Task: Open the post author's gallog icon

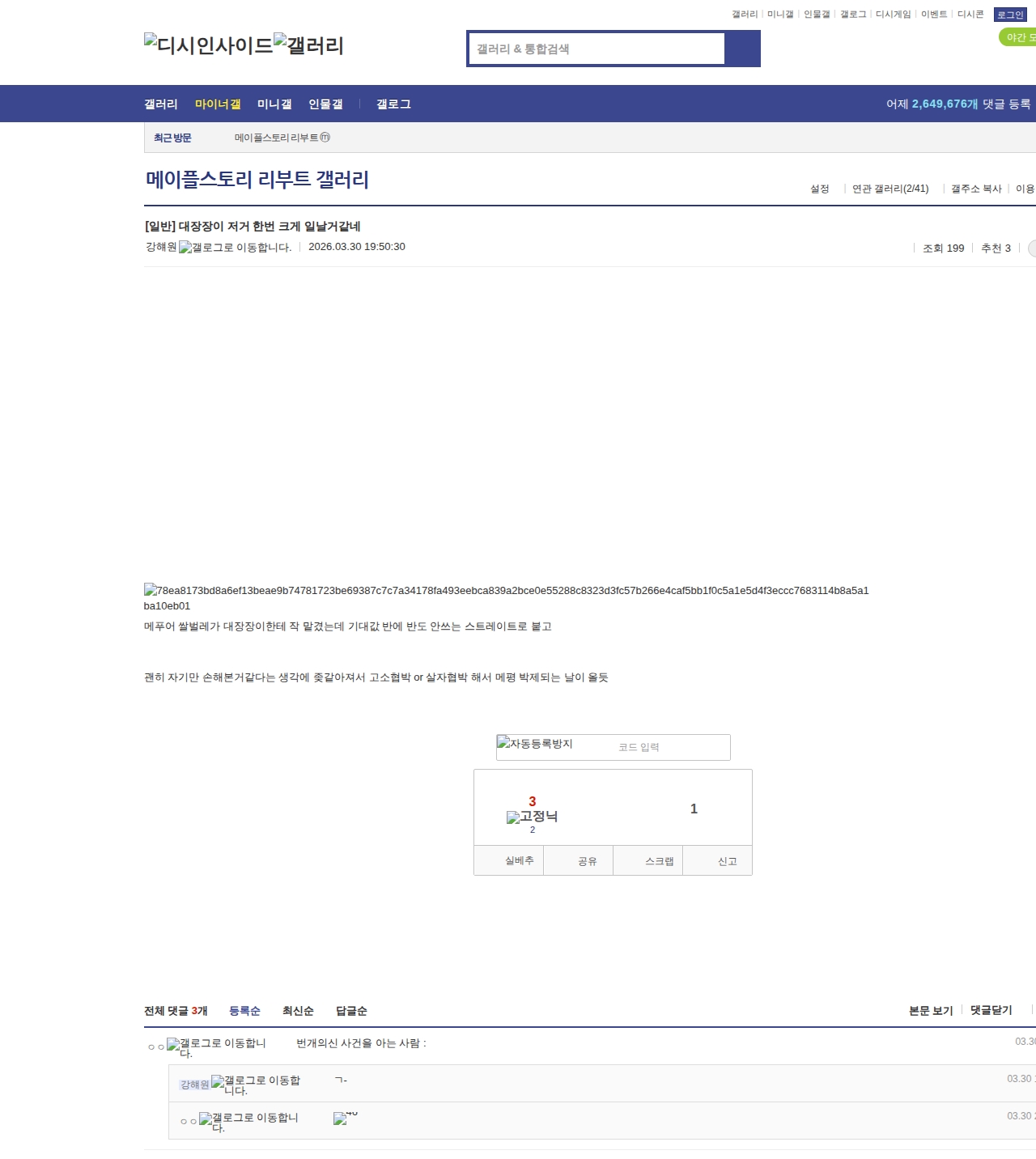Action: coord(185,248)
